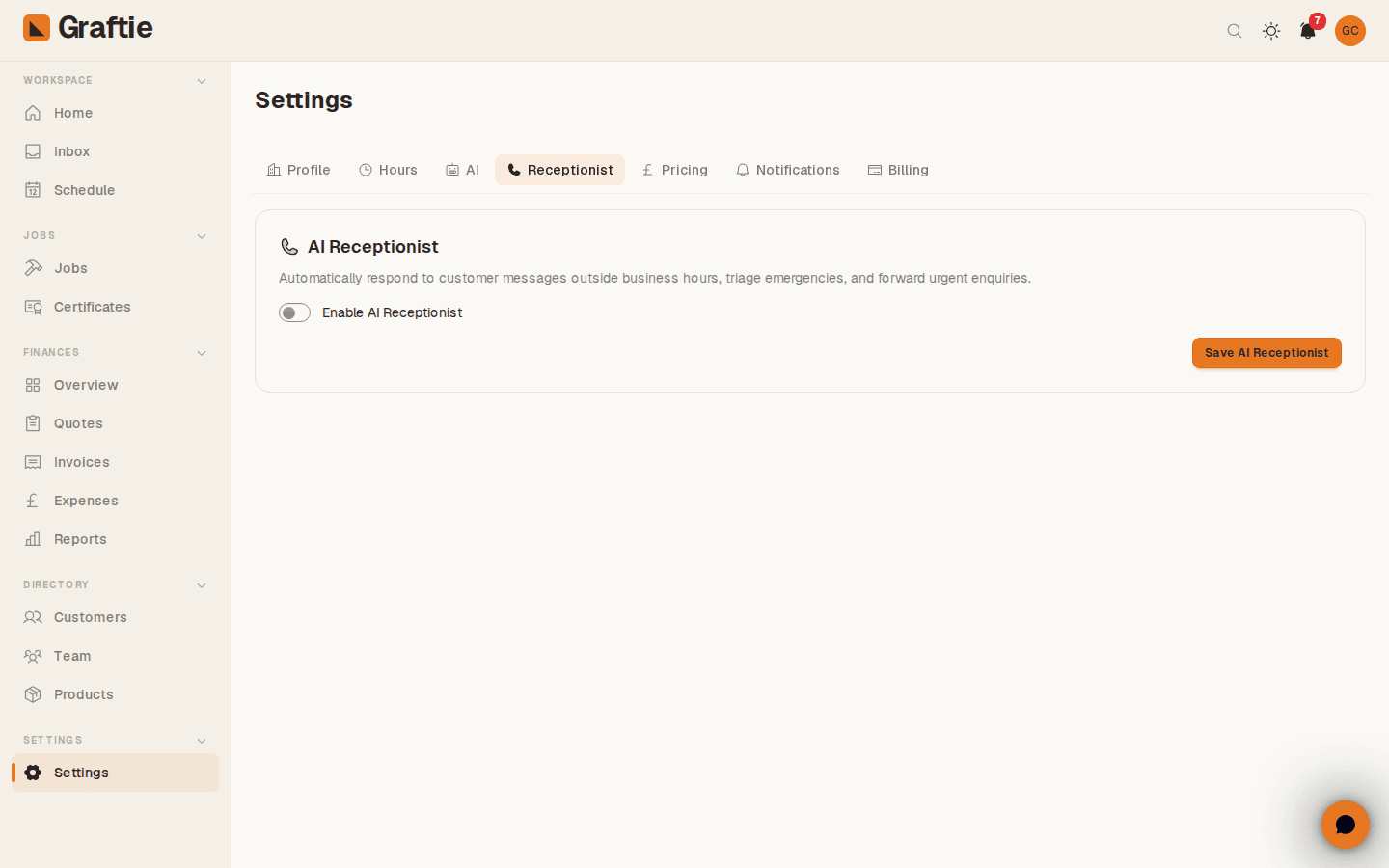The image size is (1389, 868).
Task: Click the Invoices icon in sidebar
Action: click(33, 462)
